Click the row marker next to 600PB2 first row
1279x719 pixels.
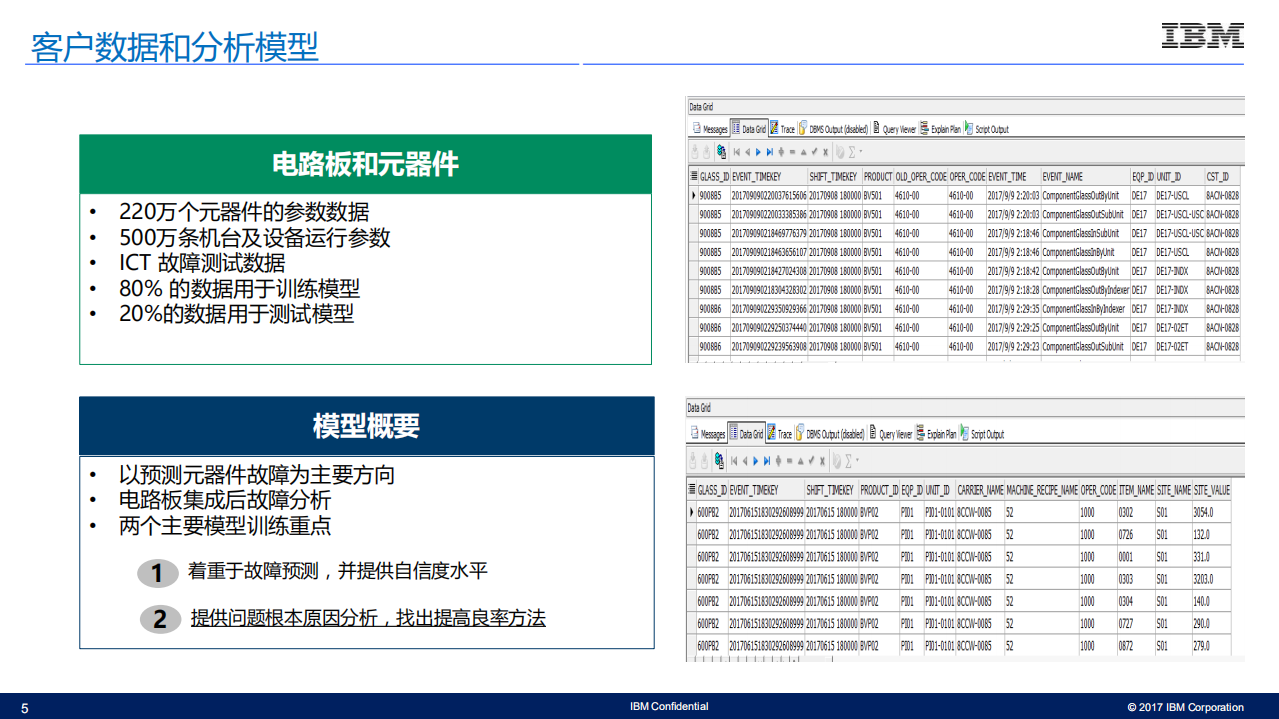694,513
